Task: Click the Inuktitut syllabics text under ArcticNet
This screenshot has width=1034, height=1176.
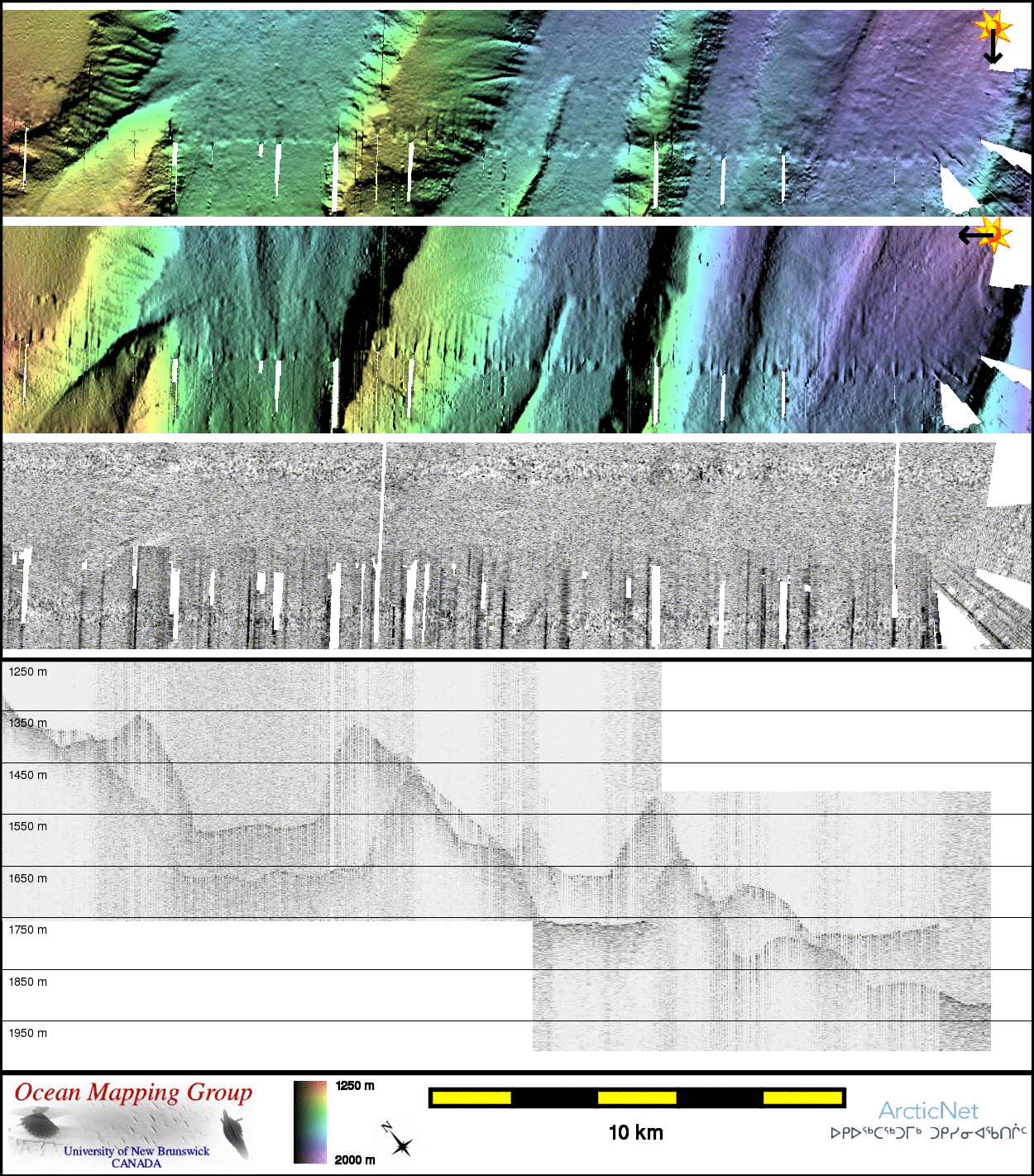Action: [928, 1133]
